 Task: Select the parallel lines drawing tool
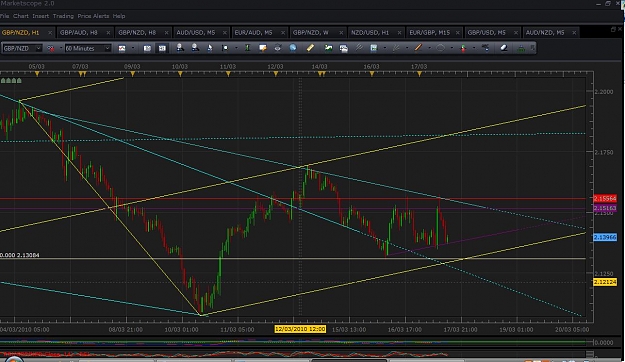click(x=359, y=48)
